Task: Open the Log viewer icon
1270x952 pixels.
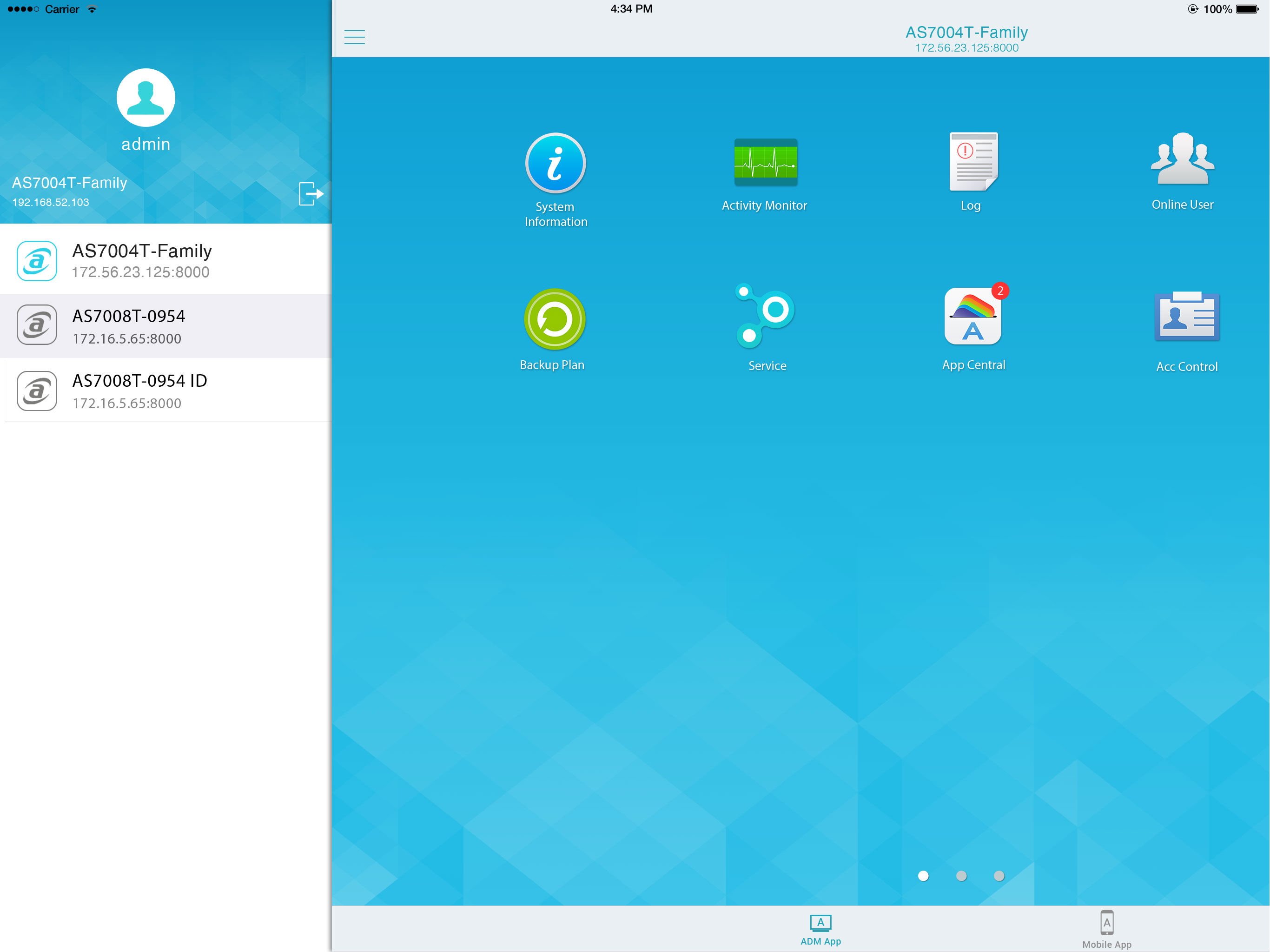Action: click(x=973, y=162)
